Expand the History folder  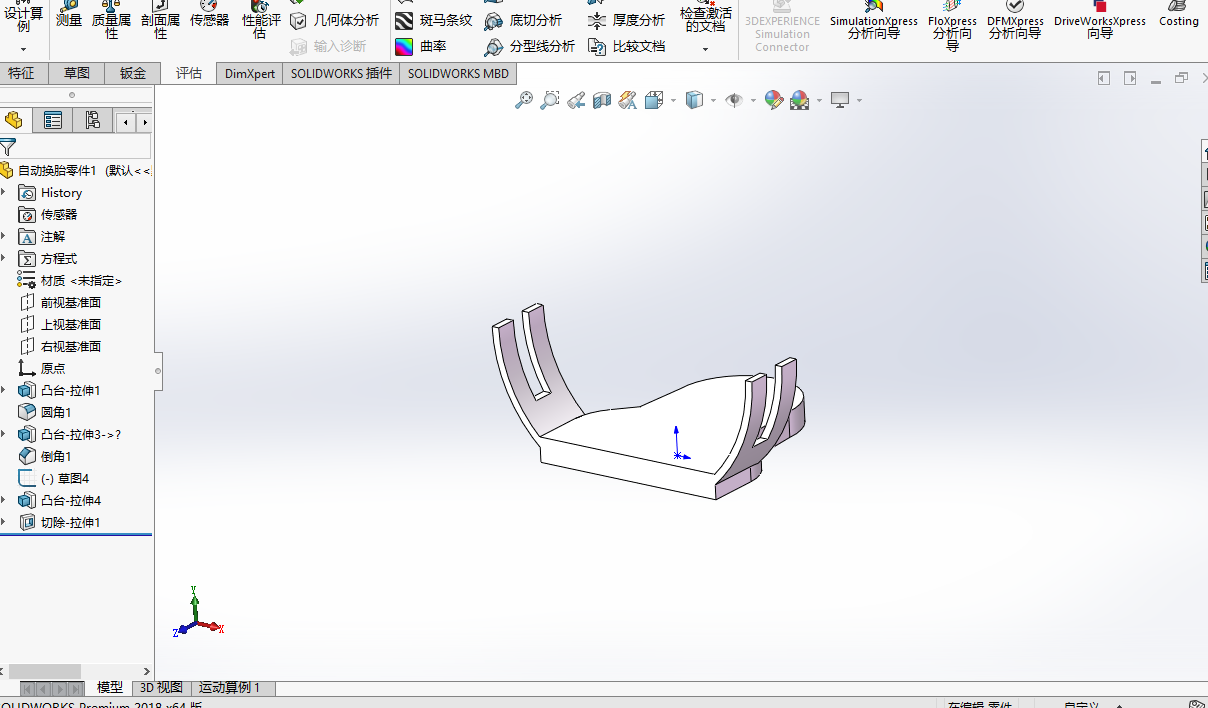[x=4, y=192]
